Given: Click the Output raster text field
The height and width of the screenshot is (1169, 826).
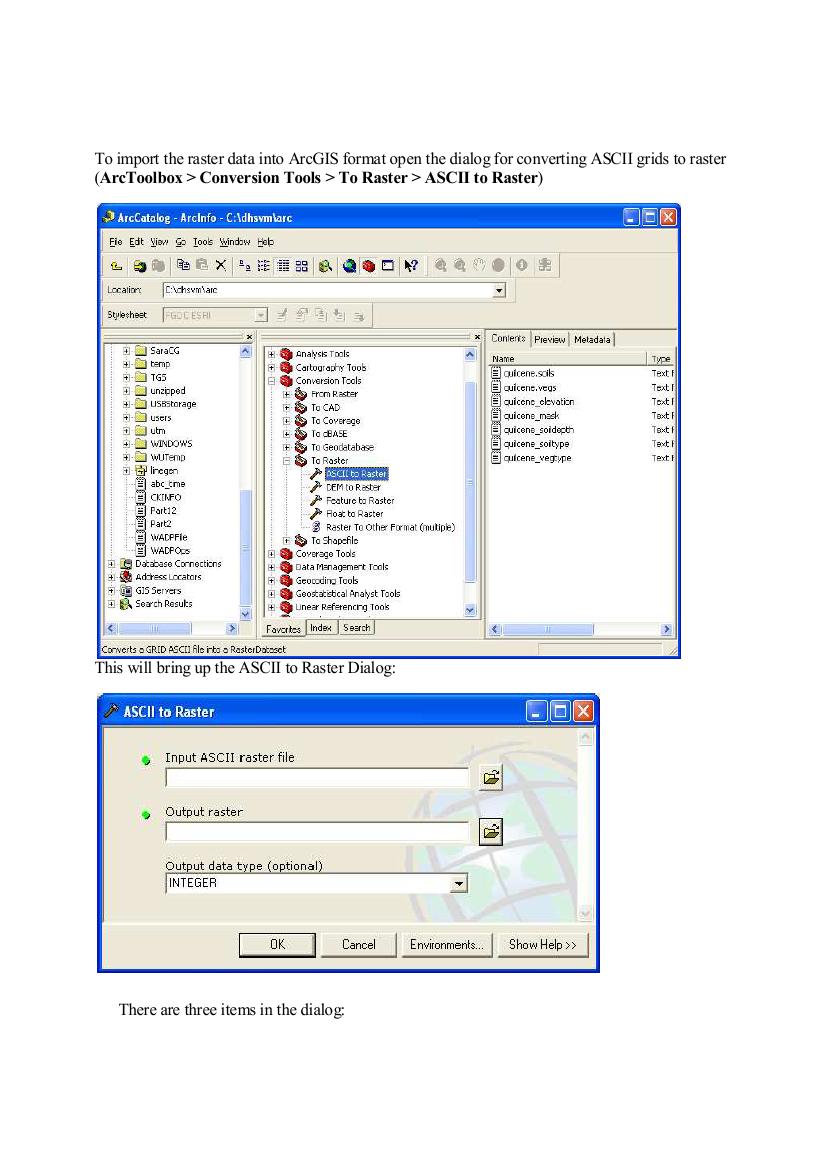Looking at the screenshot, I should coord(318,832).
